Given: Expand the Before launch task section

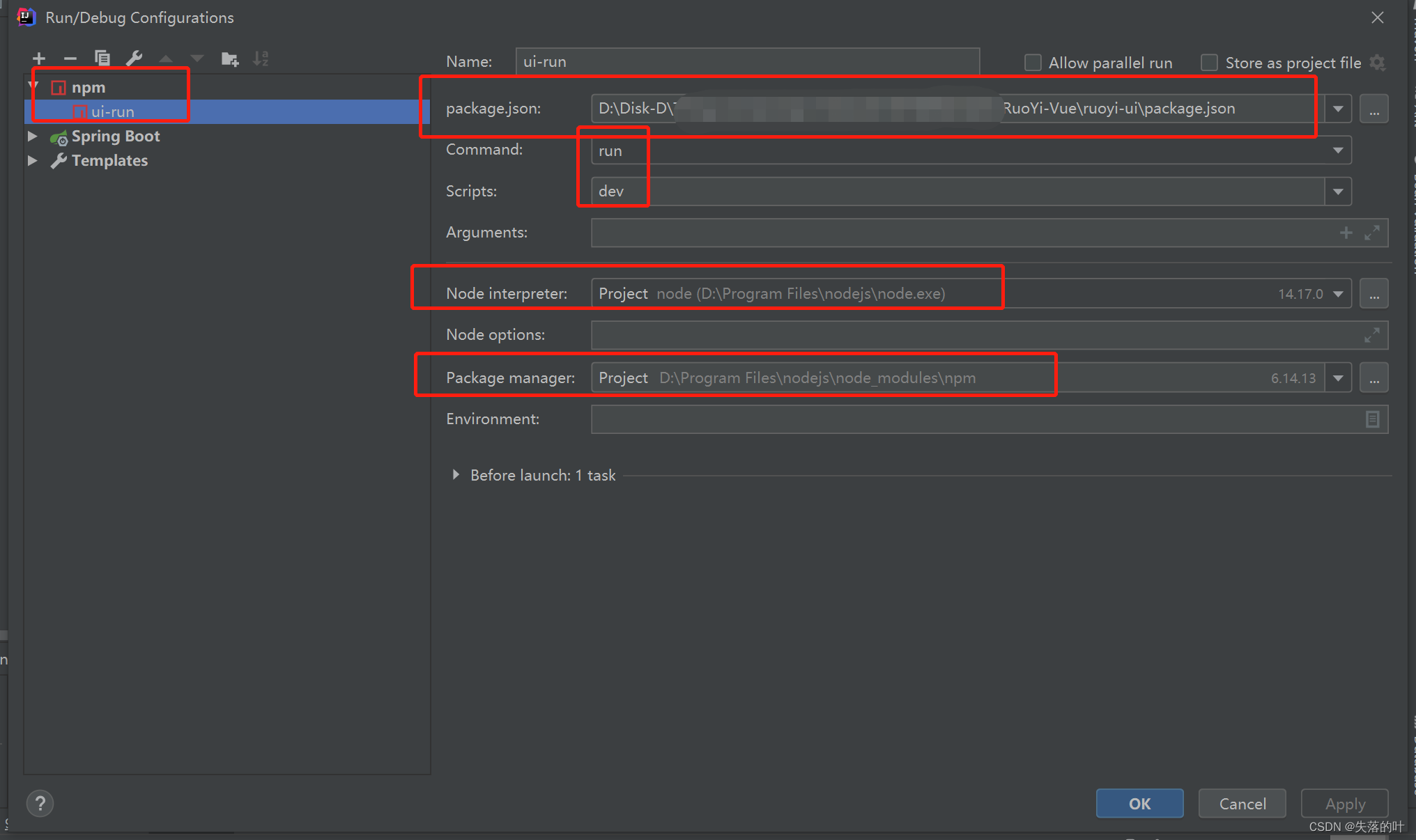Looking at the screenshot, I should (x=456, y=475).
